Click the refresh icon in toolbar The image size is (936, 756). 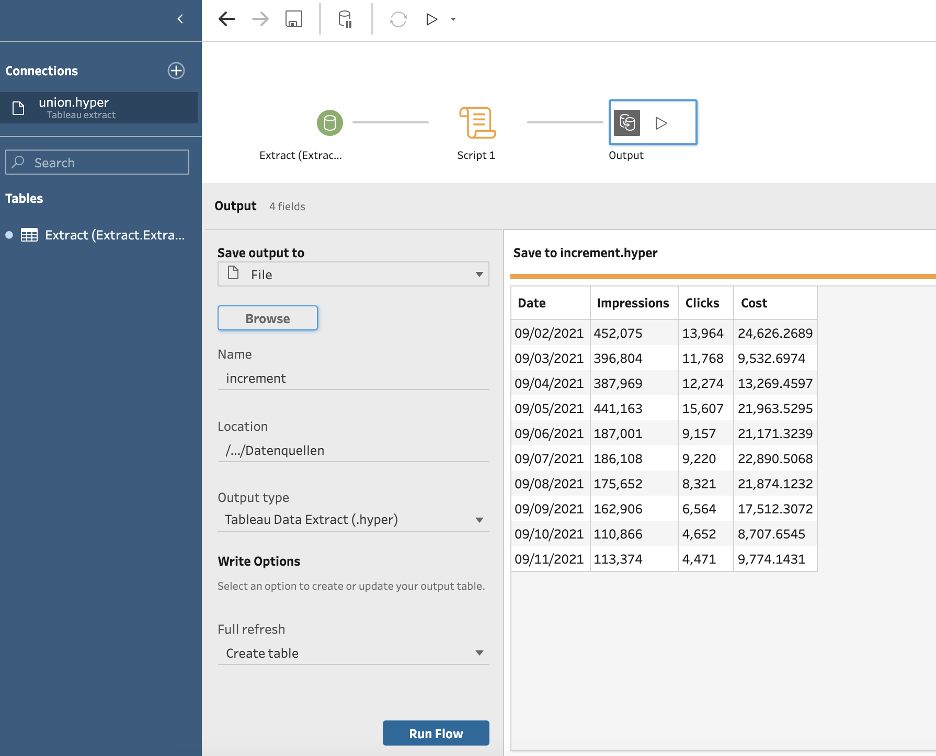point(398,19)
